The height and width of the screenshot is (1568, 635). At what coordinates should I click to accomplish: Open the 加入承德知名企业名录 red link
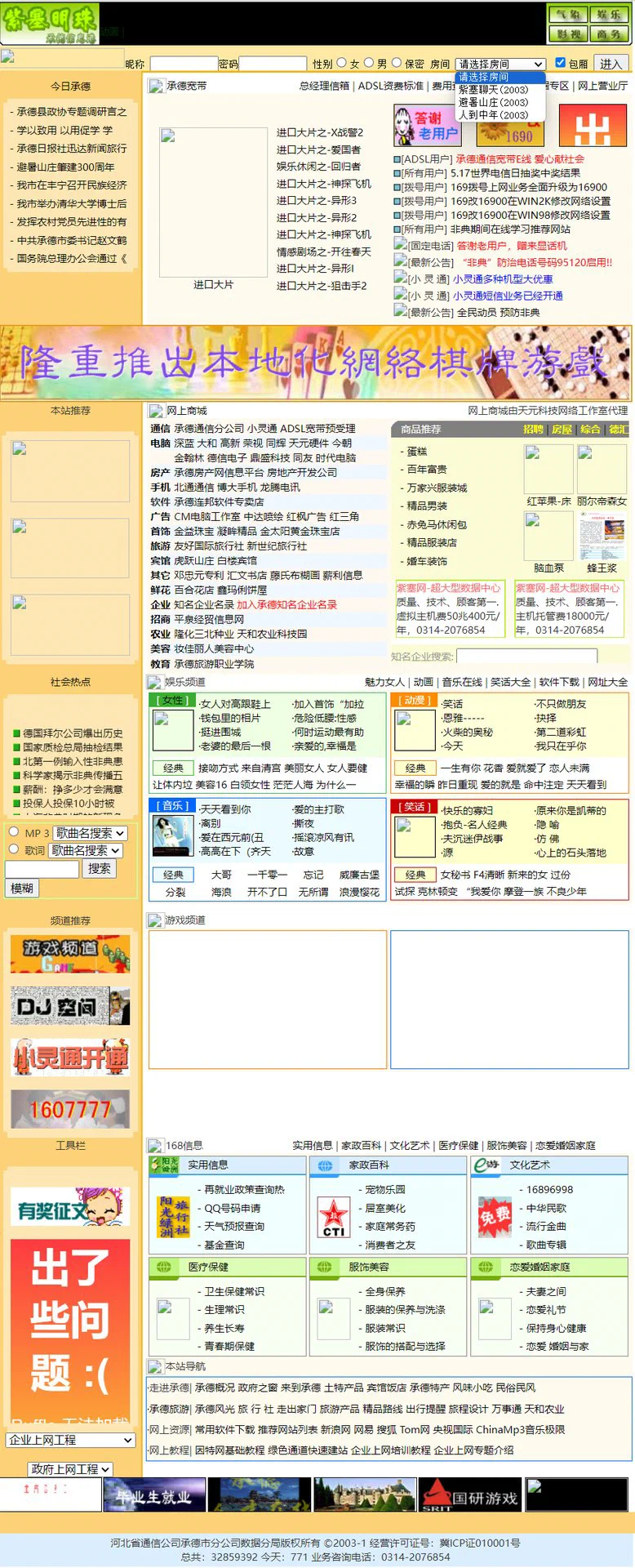click(x=286, y=604)
